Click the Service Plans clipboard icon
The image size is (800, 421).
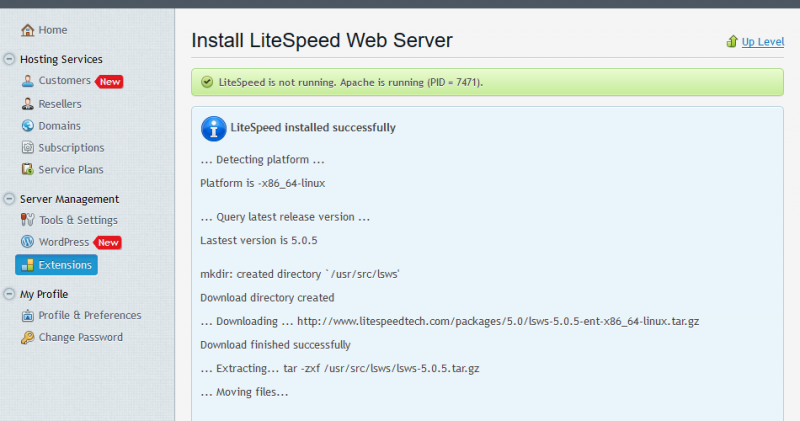tap(28, 169)
